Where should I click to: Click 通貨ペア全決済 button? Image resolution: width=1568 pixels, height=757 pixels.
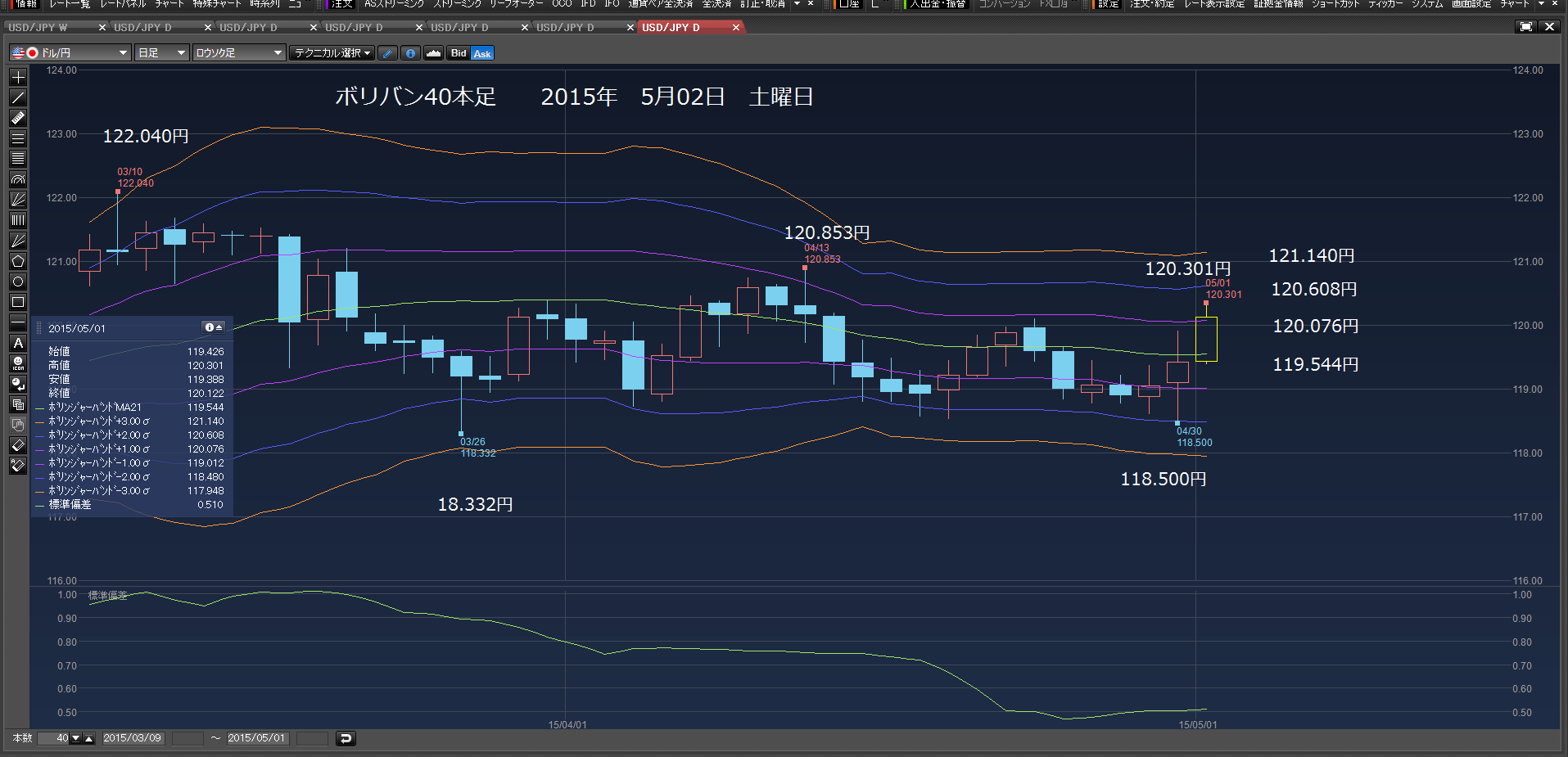click(661, 4)
